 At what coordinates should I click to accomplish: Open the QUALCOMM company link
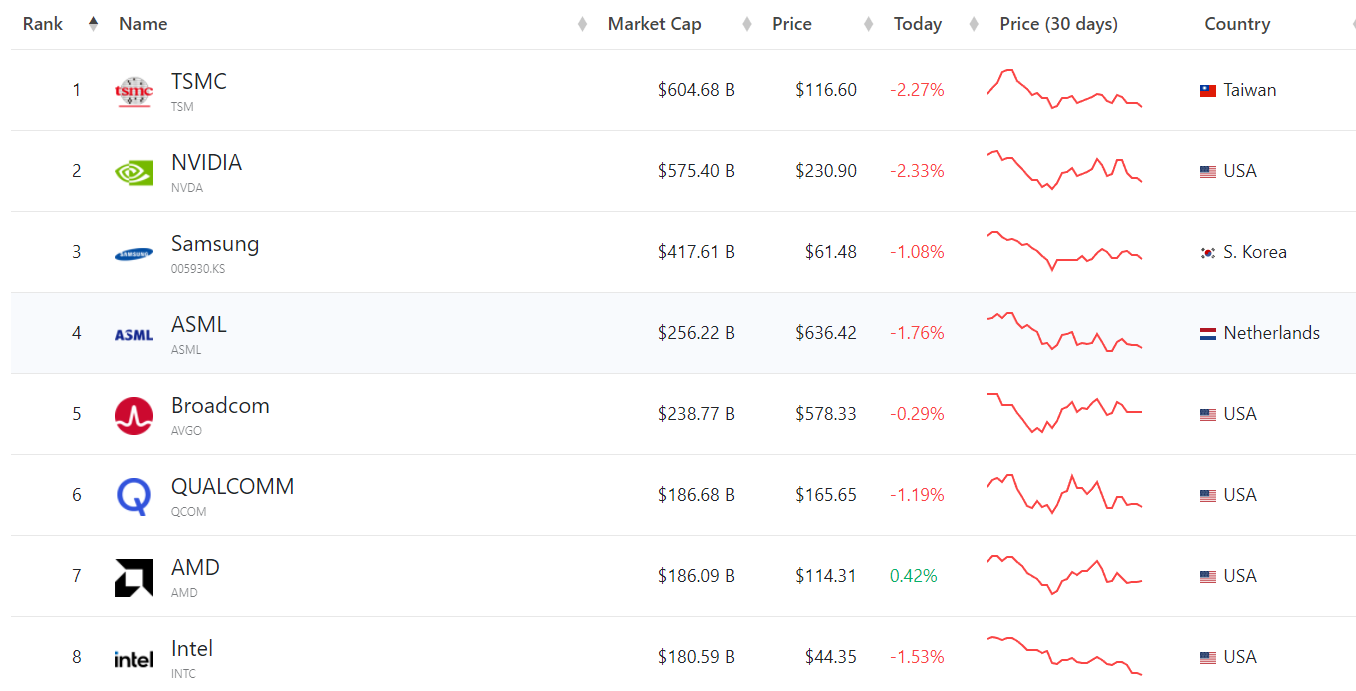232,486
